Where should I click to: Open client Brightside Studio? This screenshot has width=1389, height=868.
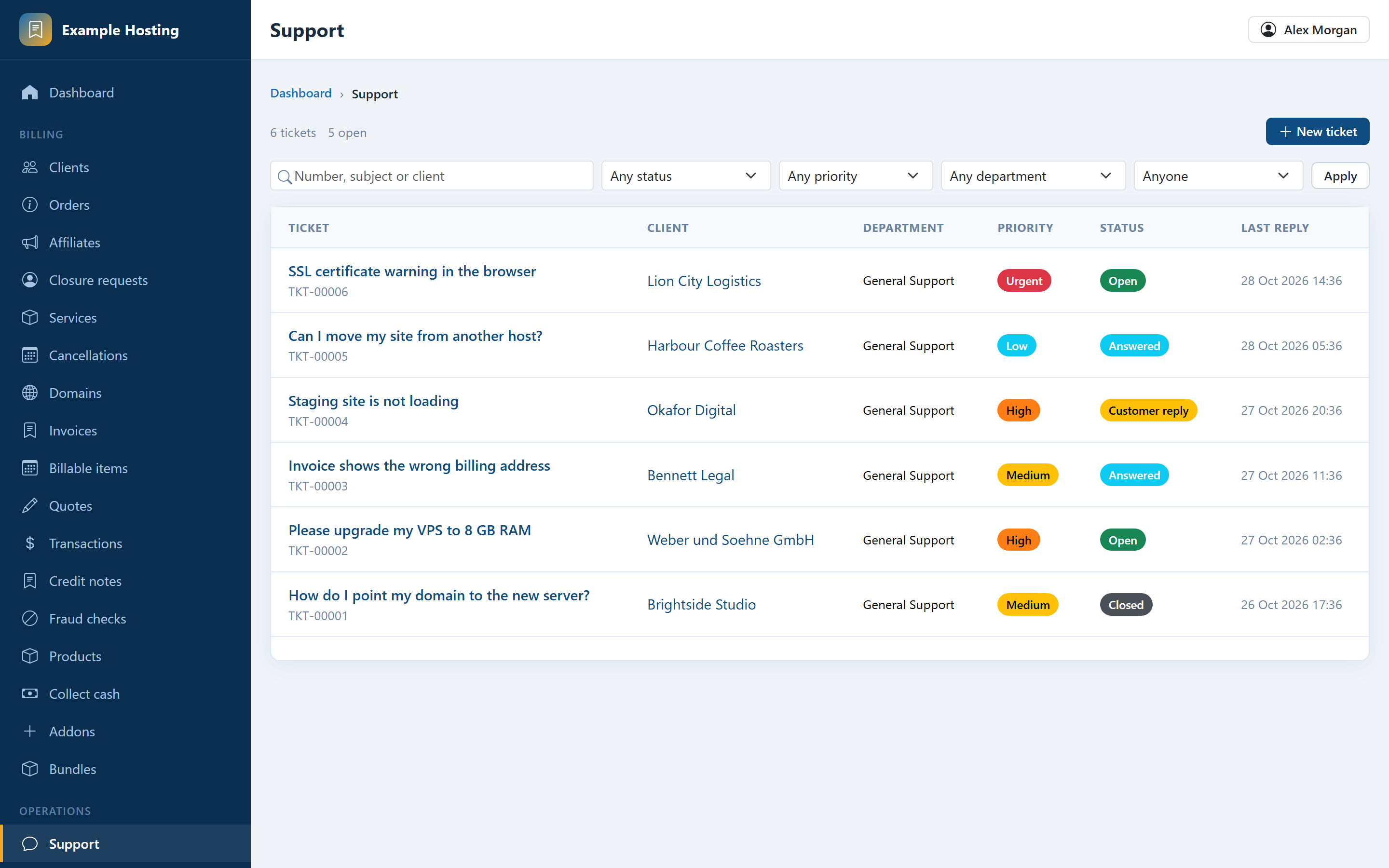click(701, 605)
